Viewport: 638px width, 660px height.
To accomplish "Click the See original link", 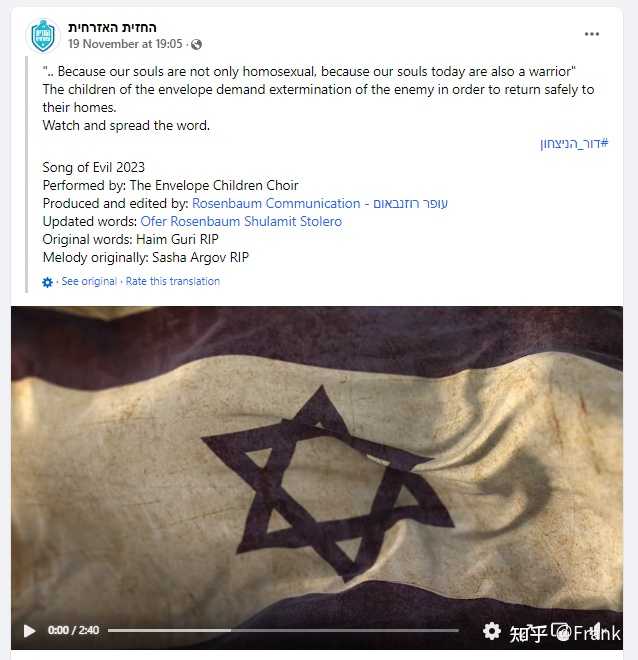I will (x=89, y=281).
